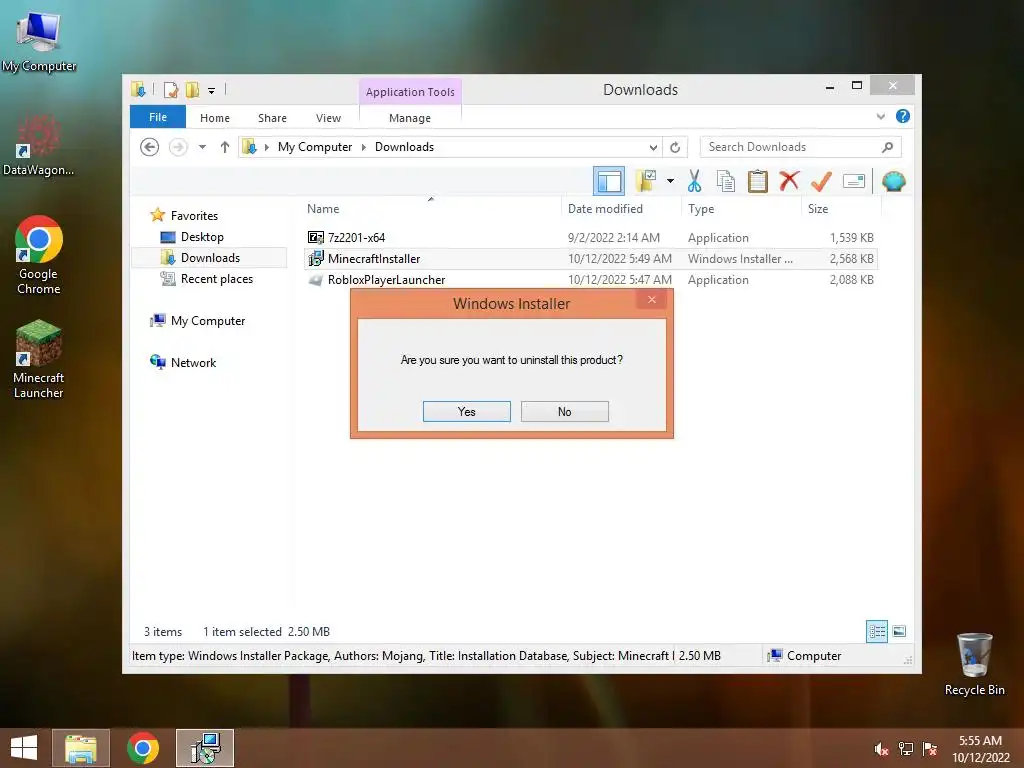
Task: Click the Paste clipboard icon
Action: coord(758,181)
